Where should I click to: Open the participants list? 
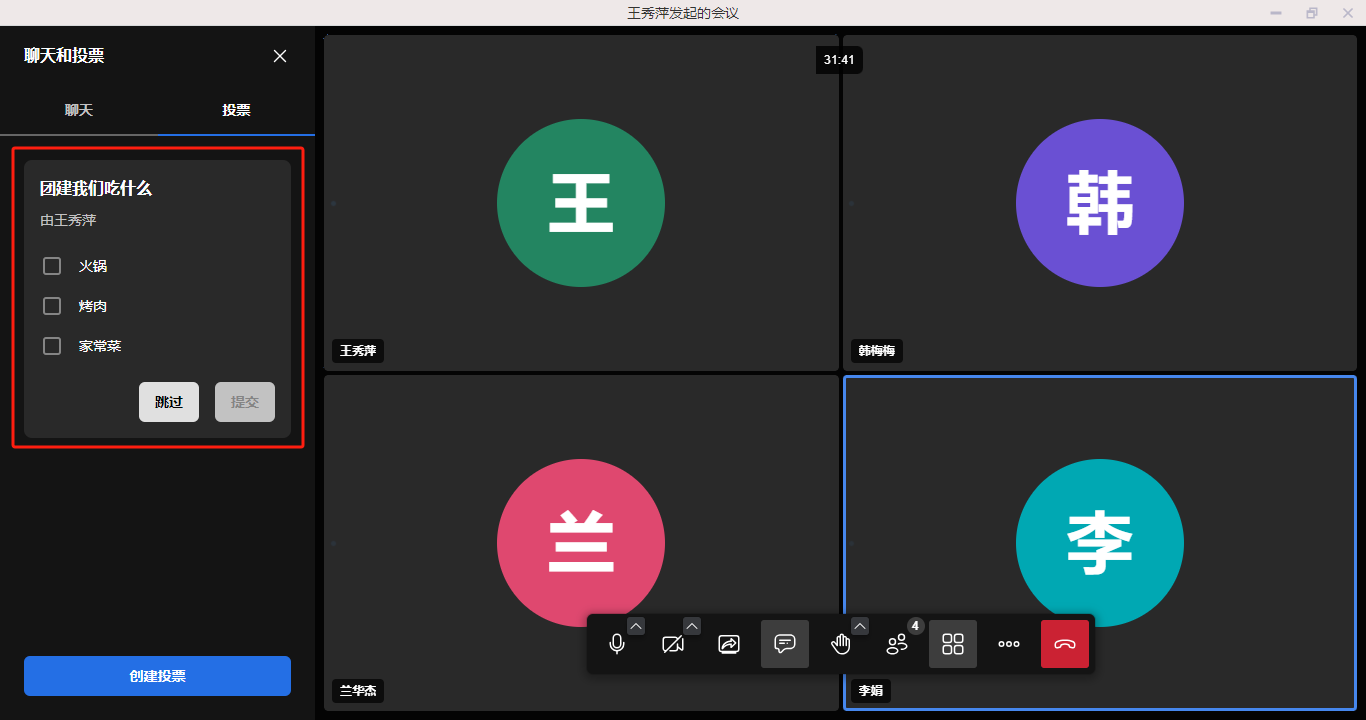point(897,644)
